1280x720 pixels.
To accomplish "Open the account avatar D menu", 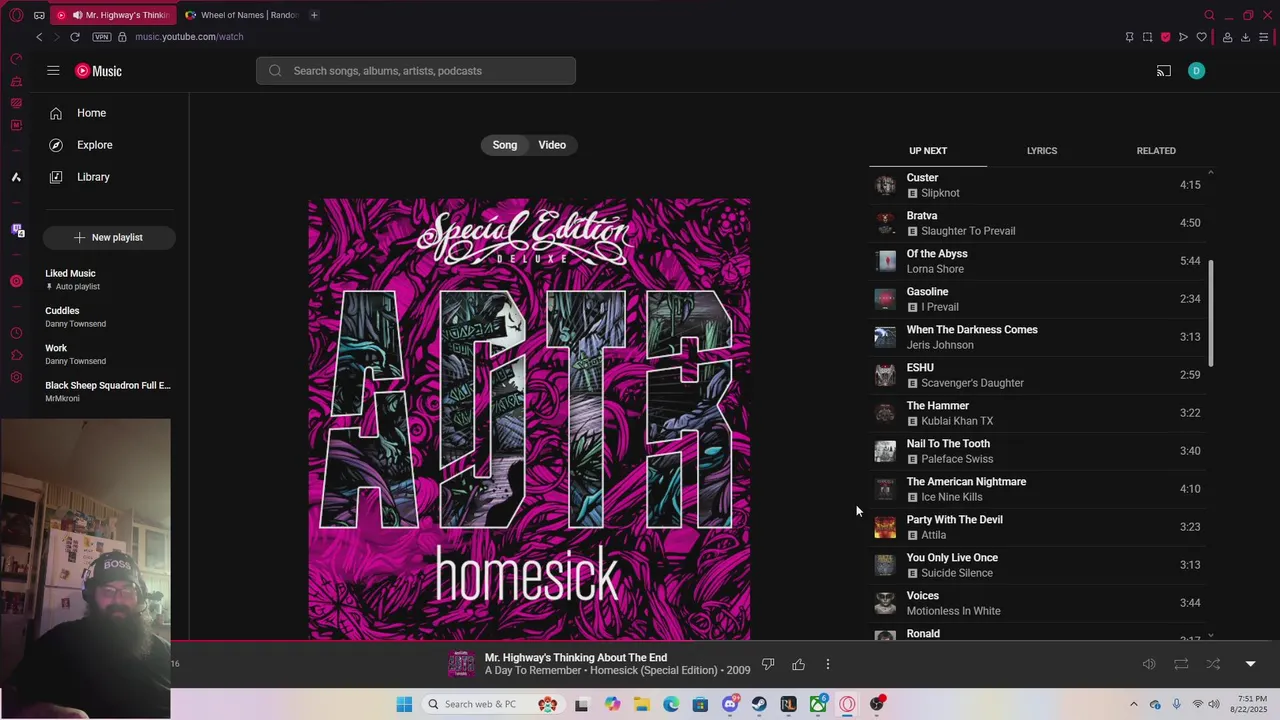I will (x=1196, y=71).
